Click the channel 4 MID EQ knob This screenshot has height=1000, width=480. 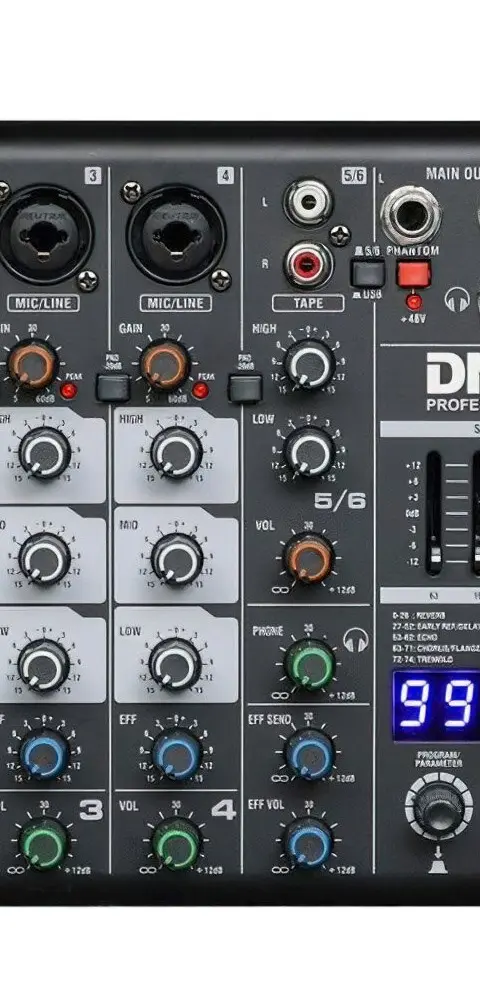(x=177, y=559)
